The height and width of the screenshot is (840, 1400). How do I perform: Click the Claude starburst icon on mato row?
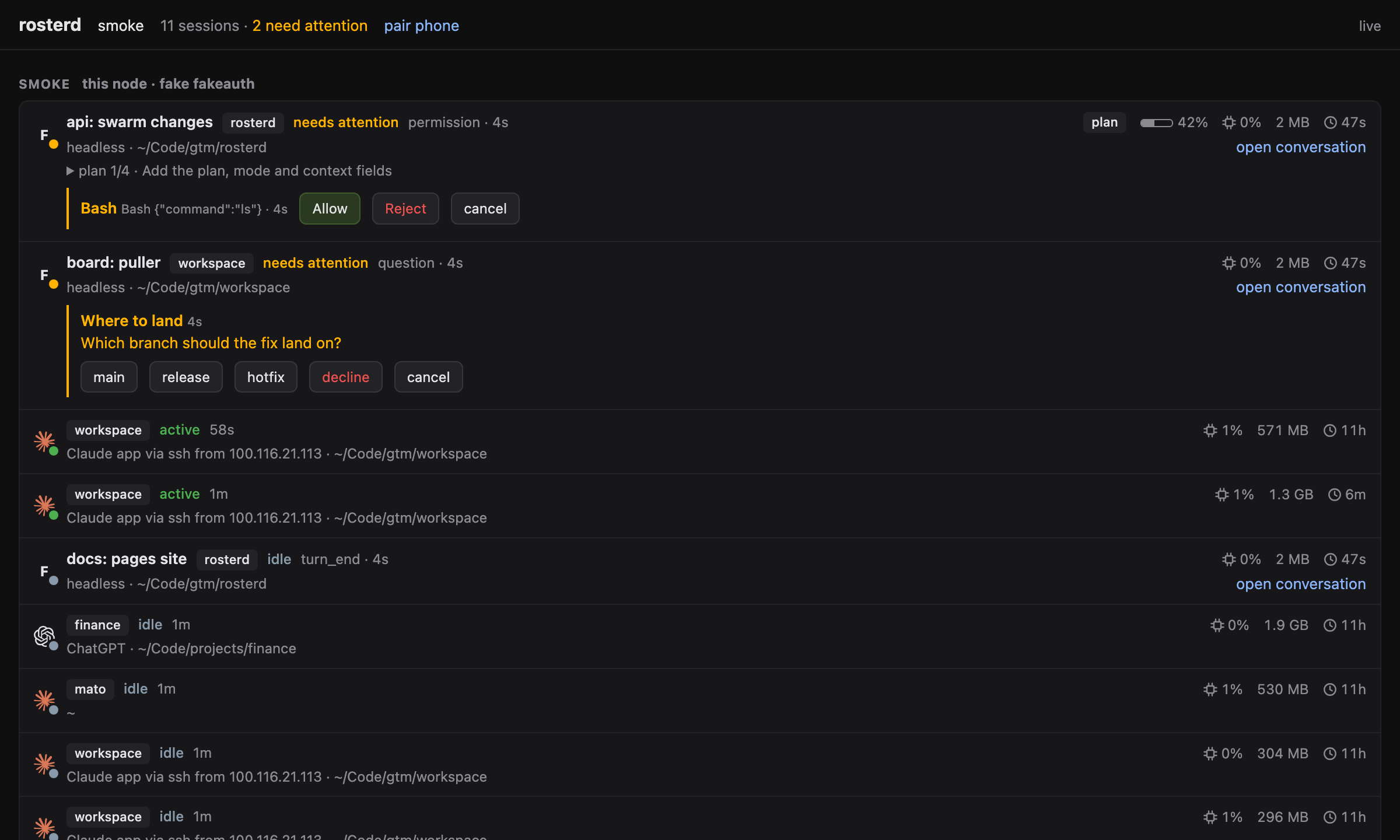(44, 700)
